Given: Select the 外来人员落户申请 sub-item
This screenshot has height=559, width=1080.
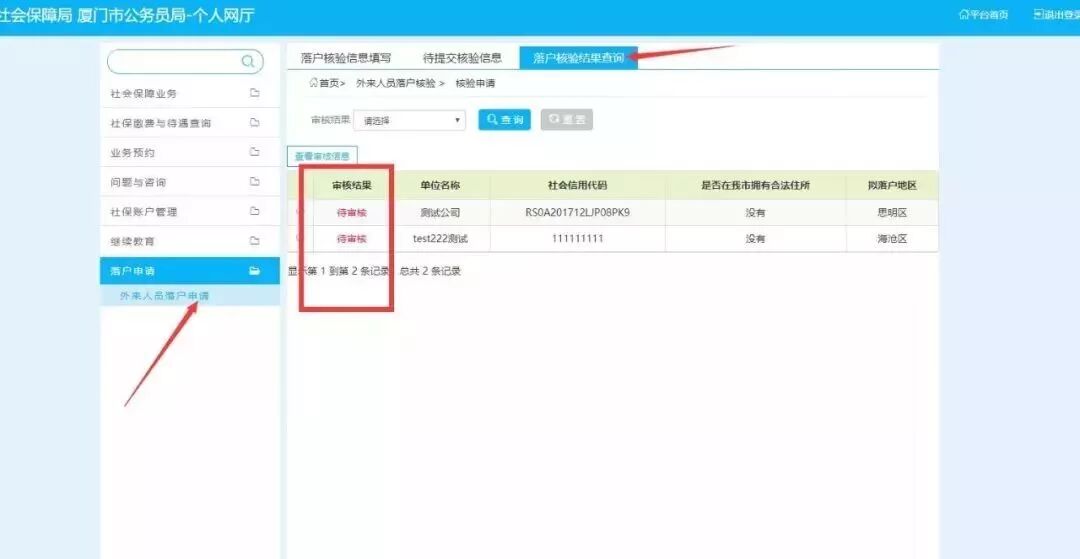Looking at the screenshot, I should click(x=164, y=296).
